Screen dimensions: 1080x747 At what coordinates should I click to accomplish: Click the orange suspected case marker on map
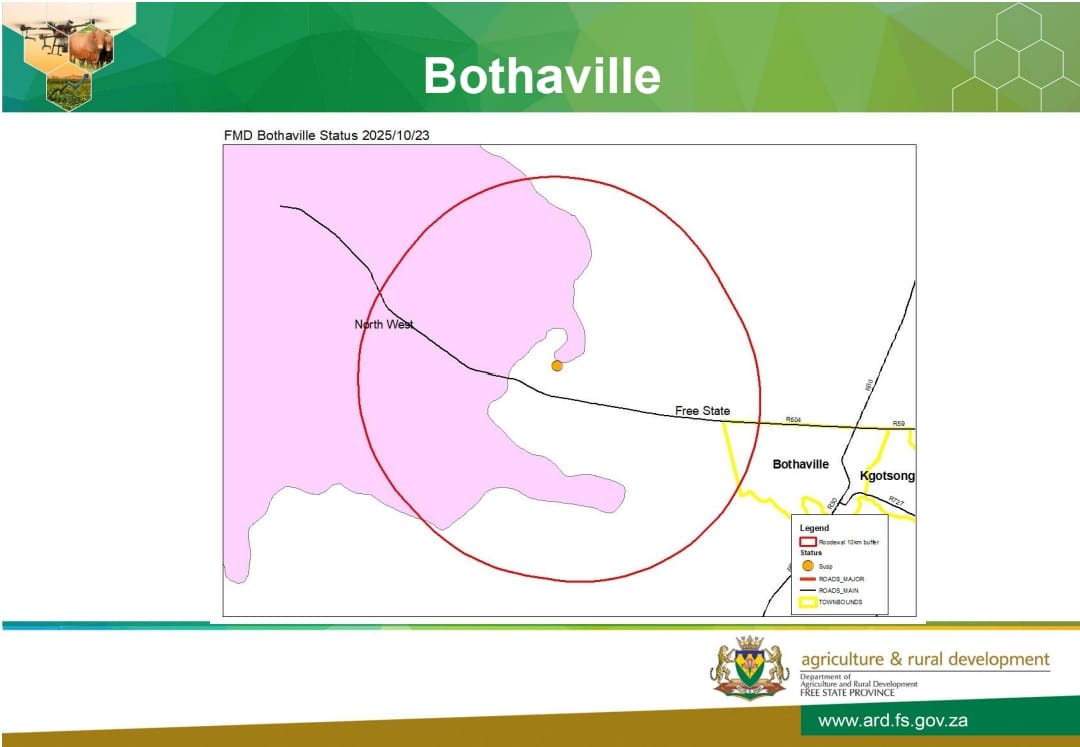557,366
